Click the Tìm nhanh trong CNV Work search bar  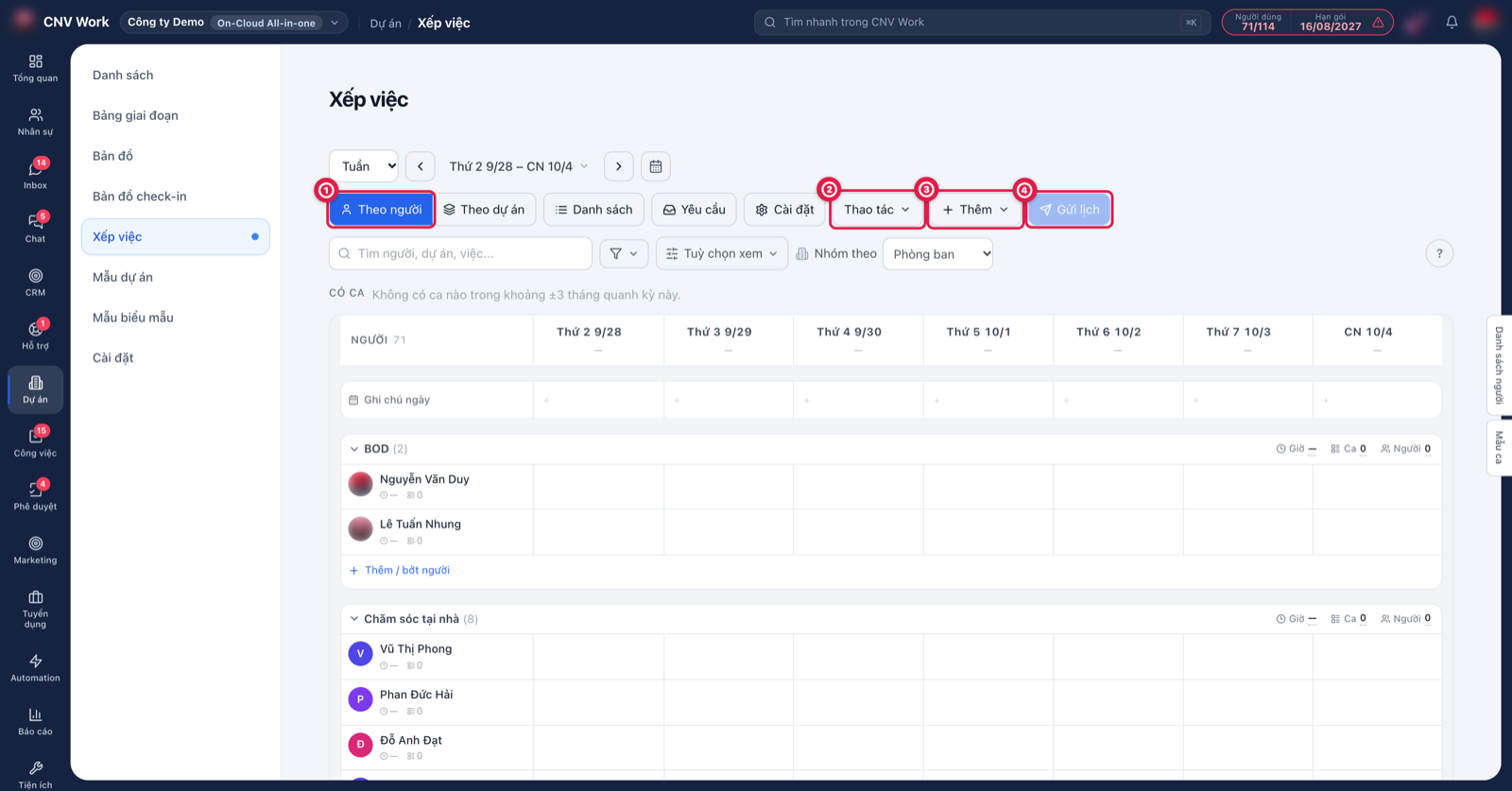tap(982, 22)
